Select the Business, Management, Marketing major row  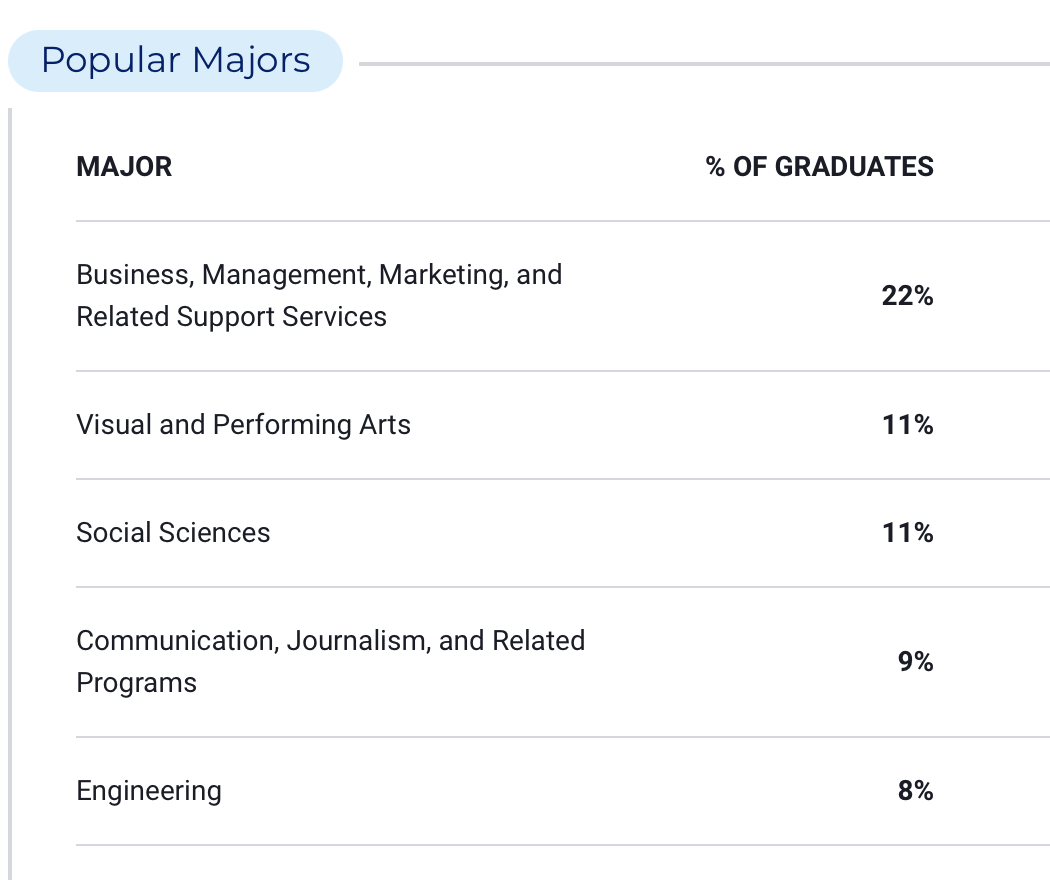coord(562,295)
